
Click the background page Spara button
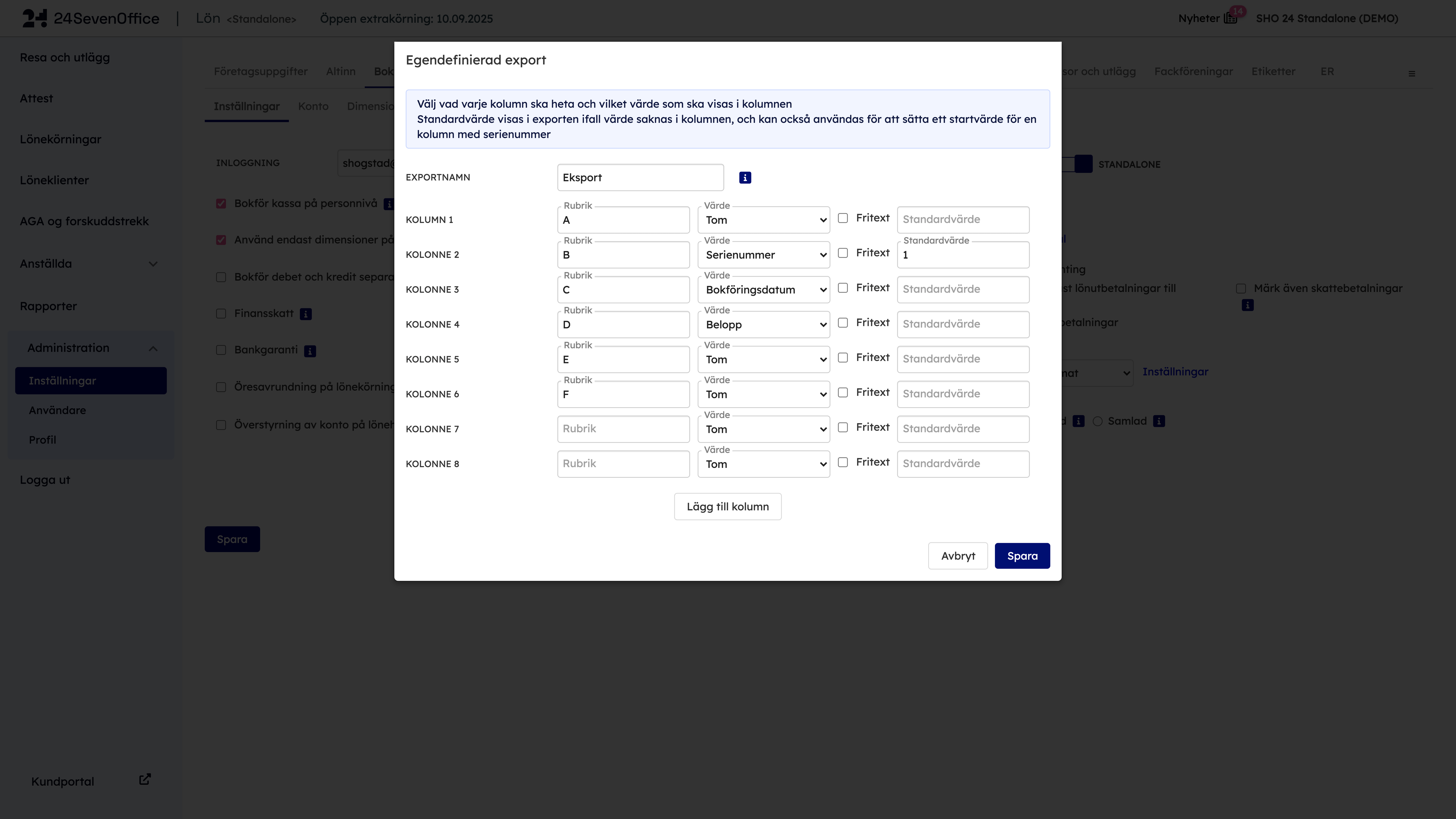232,539
